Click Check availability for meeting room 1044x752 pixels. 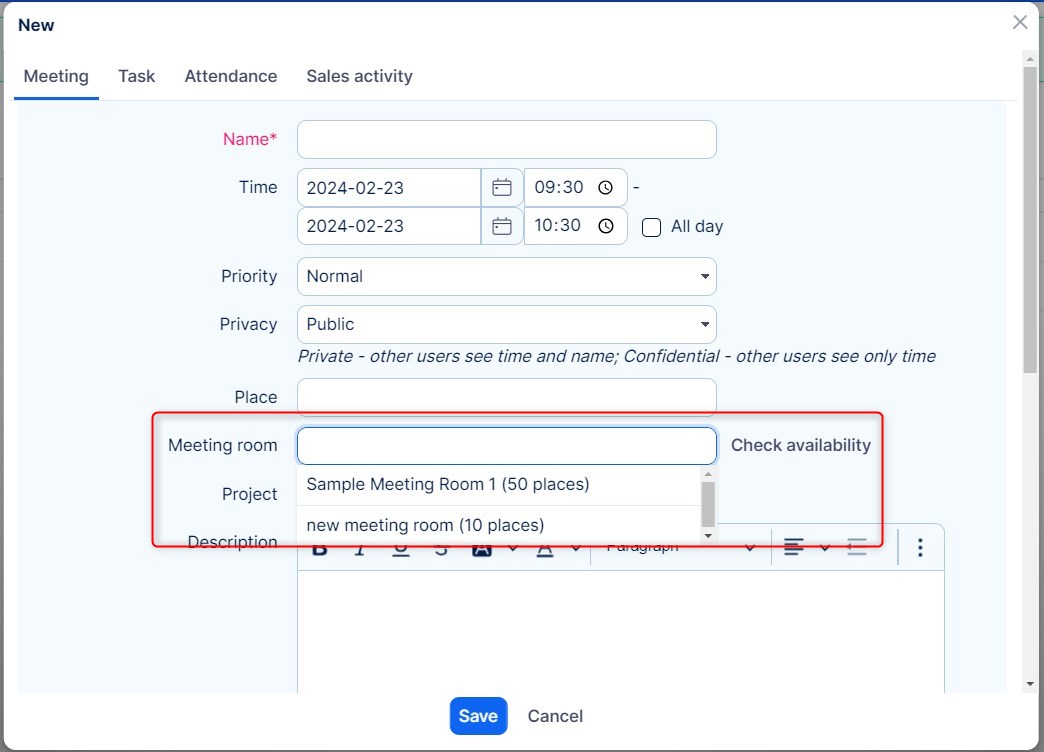[800, 445]
